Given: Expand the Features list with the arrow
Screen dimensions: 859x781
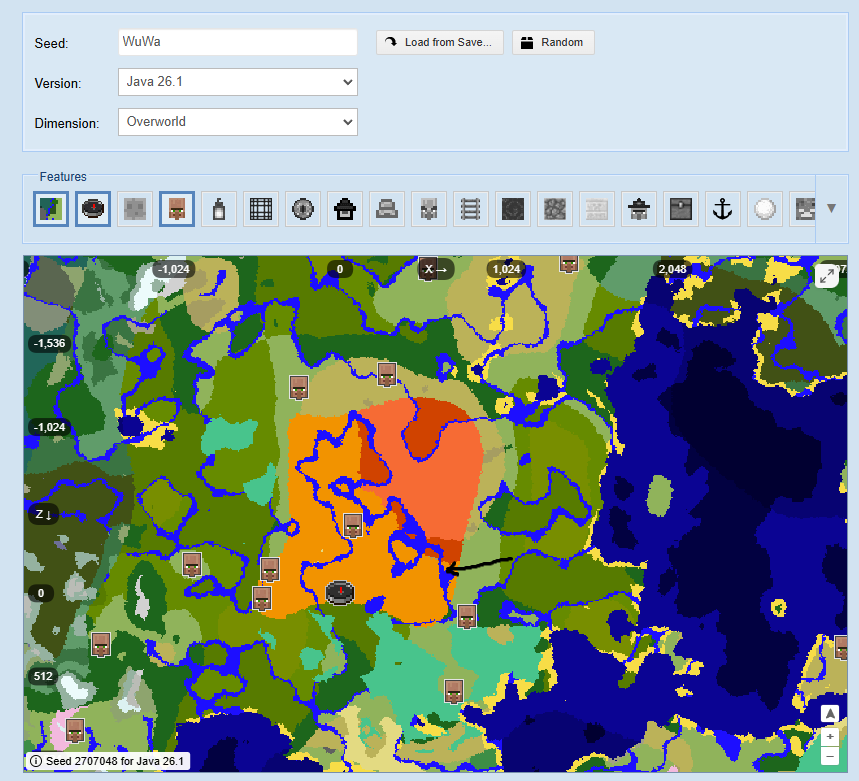Looking at the screenshot, I should tap(831, 209).
